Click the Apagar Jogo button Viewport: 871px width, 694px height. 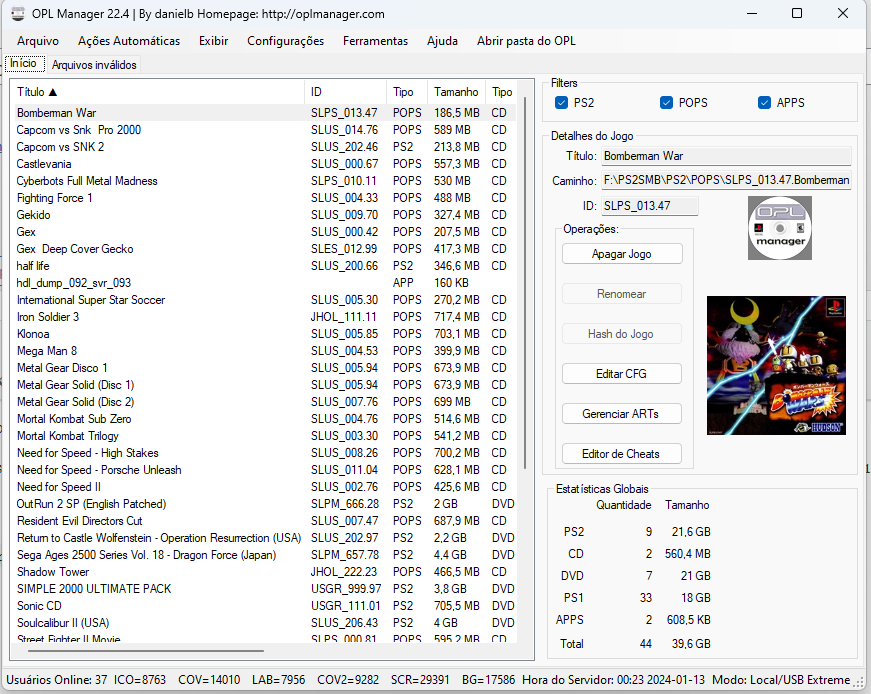(x=622, y=254)
